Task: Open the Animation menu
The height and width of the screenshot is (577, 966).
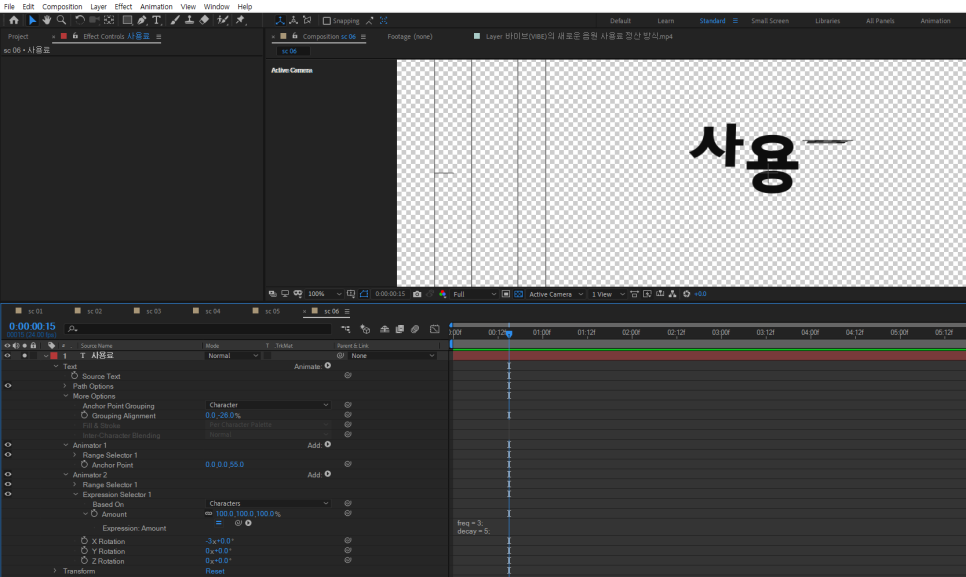Action: click(x=156, y=7)
